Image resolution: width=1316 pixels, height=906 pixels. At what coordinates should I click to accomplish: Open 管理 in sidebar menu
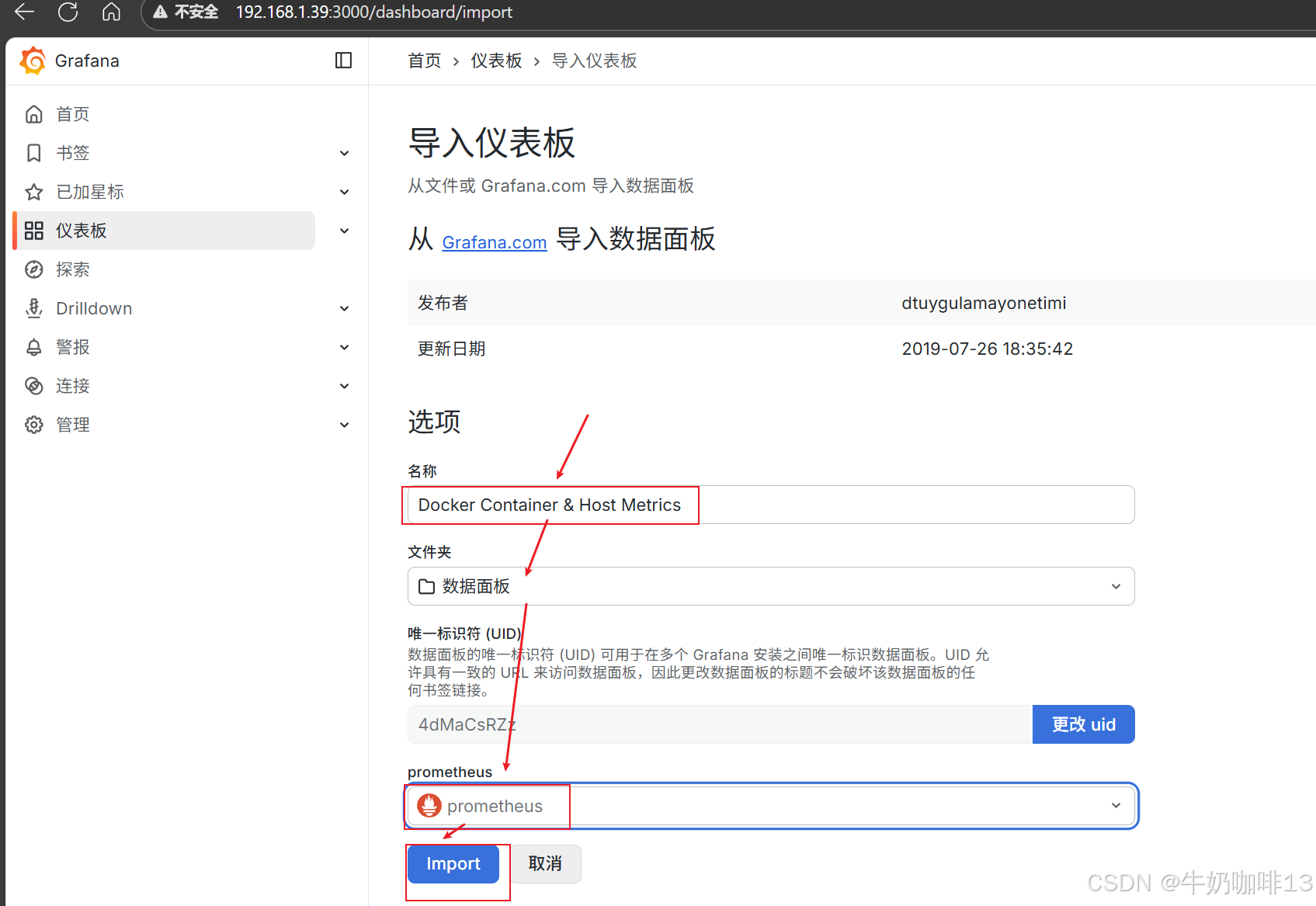pyautogui.click(x=73, y=425)
